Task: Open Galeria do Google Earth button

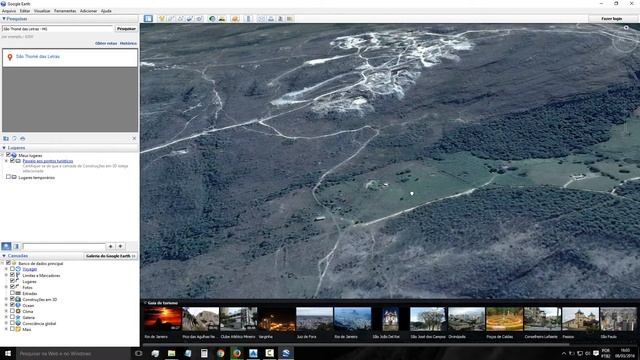Action: (111, 256)
